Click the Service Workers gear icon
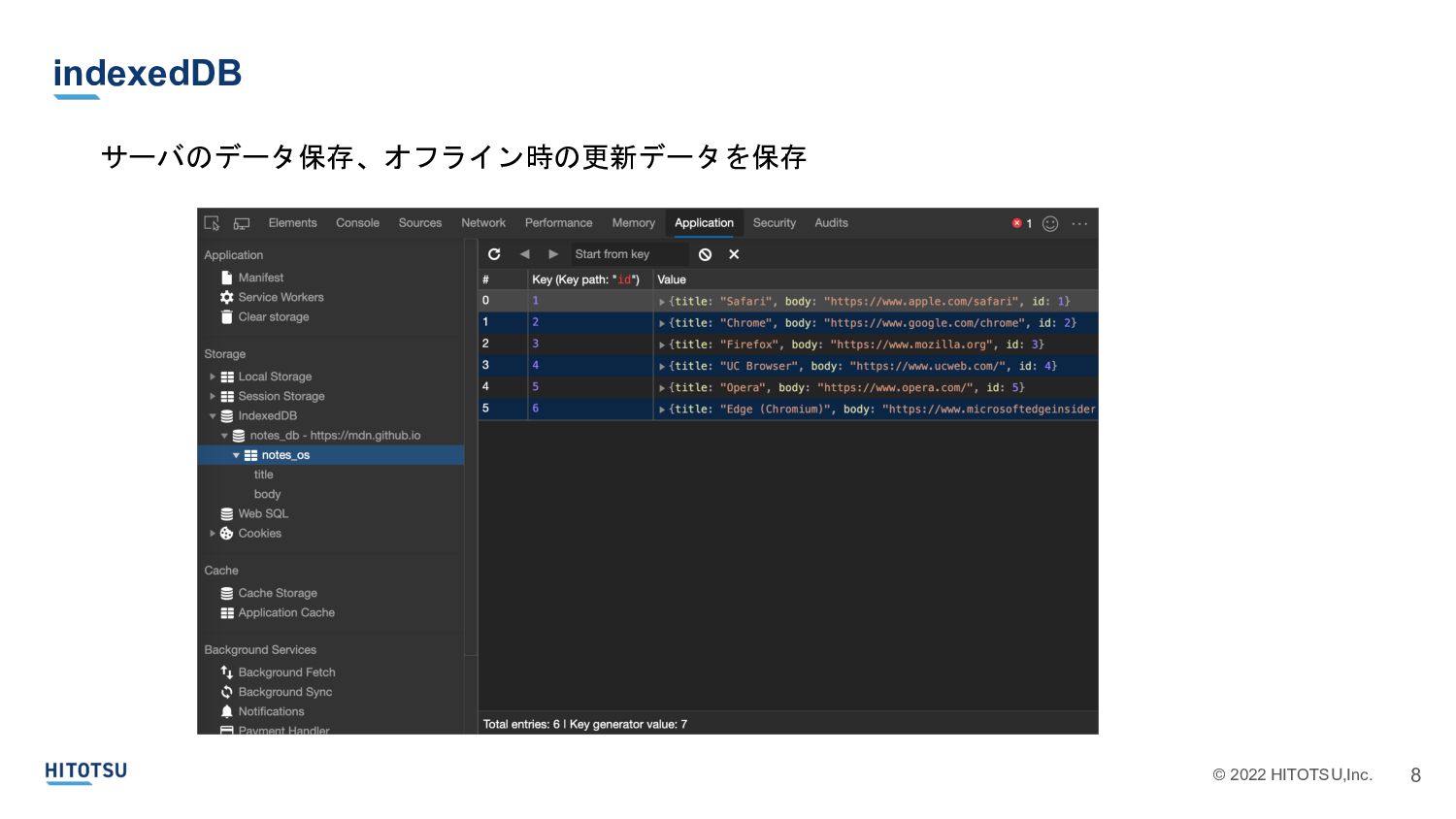The image size is (1456, 819). click(x=226, y=297)
